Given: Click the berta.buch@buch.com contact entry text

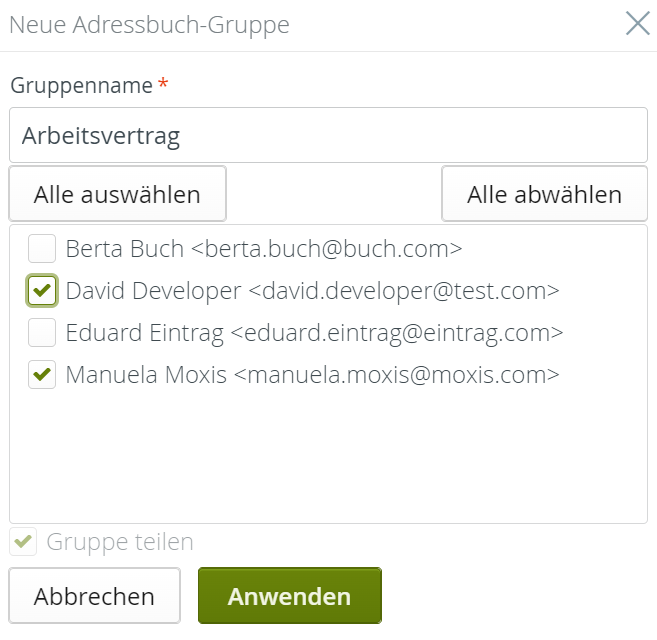Looking at the screenshot, I should point(263,248).
